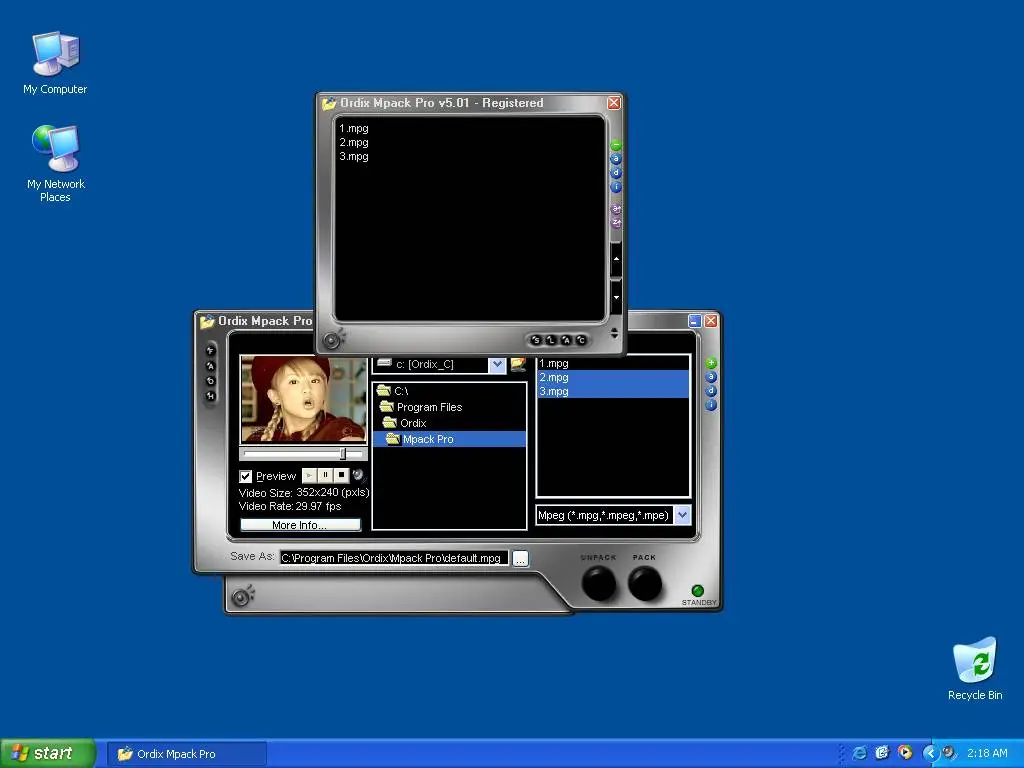The image size is (1024, 768).
Task: Click the folder icon next to drive selector
Action: [x=519, y=364]
